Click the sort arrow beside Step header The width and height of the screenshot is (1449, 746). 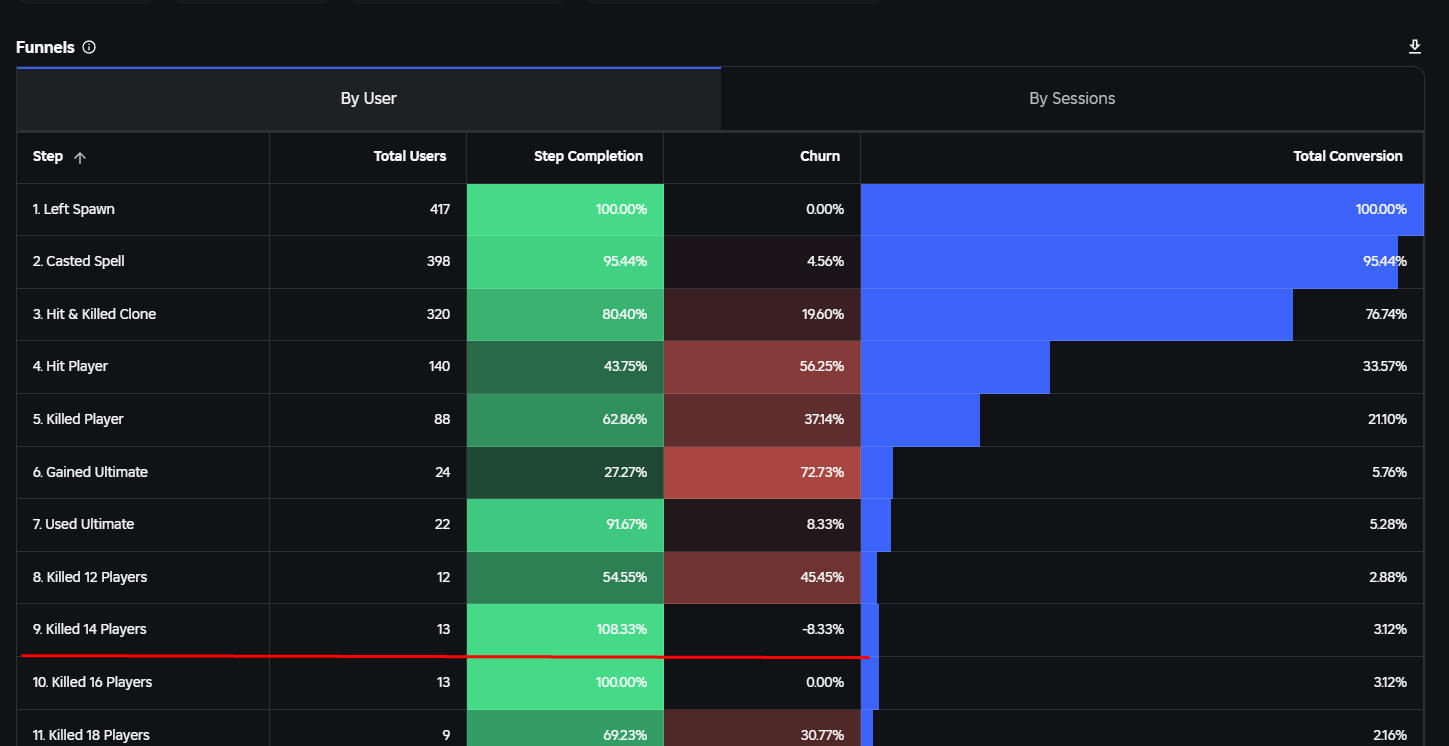[79, 157]
